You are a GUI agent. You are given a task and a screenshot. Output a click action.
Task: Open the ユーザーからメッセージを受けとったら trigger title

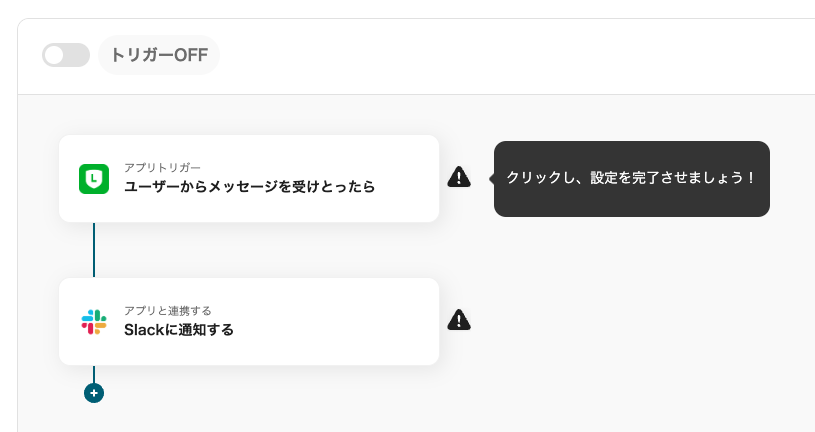coord(249,187)
